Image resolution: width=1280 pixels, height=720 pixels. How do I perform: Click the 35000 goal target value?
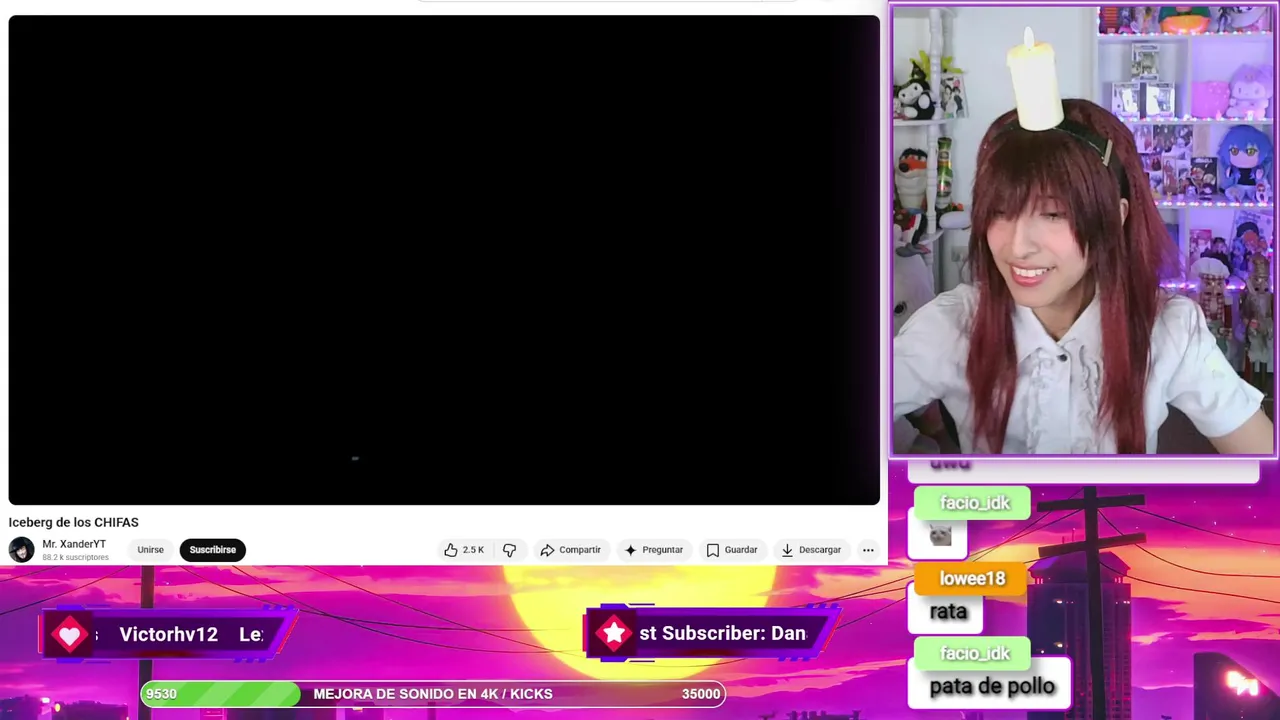pyautogui.click(x=701, y=694)
